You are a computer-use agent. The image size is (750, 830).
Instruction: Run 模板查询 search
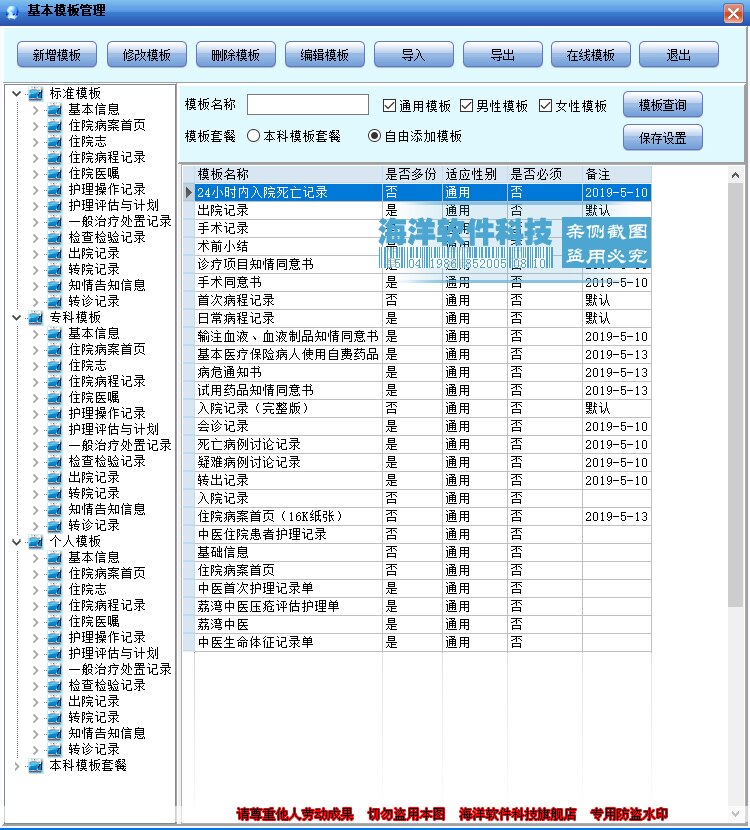coord(663,105)
